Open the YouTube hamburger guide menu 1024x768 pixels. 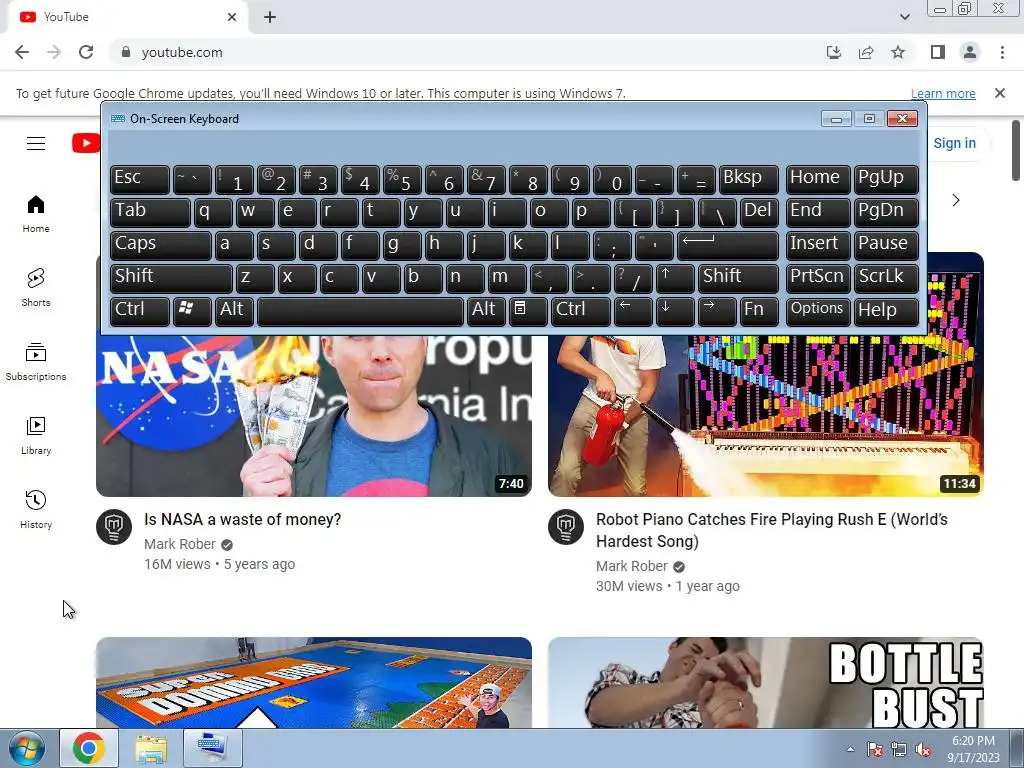[36, 143]
